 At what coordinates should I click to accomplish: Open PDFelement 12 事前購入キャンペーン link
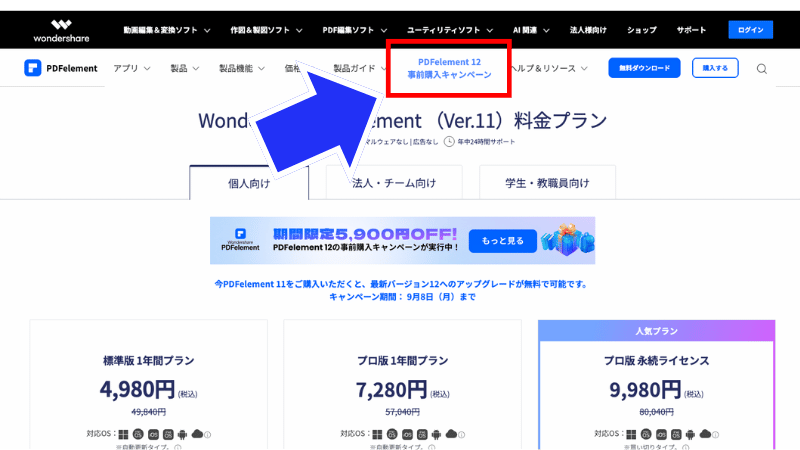[449, 68]
